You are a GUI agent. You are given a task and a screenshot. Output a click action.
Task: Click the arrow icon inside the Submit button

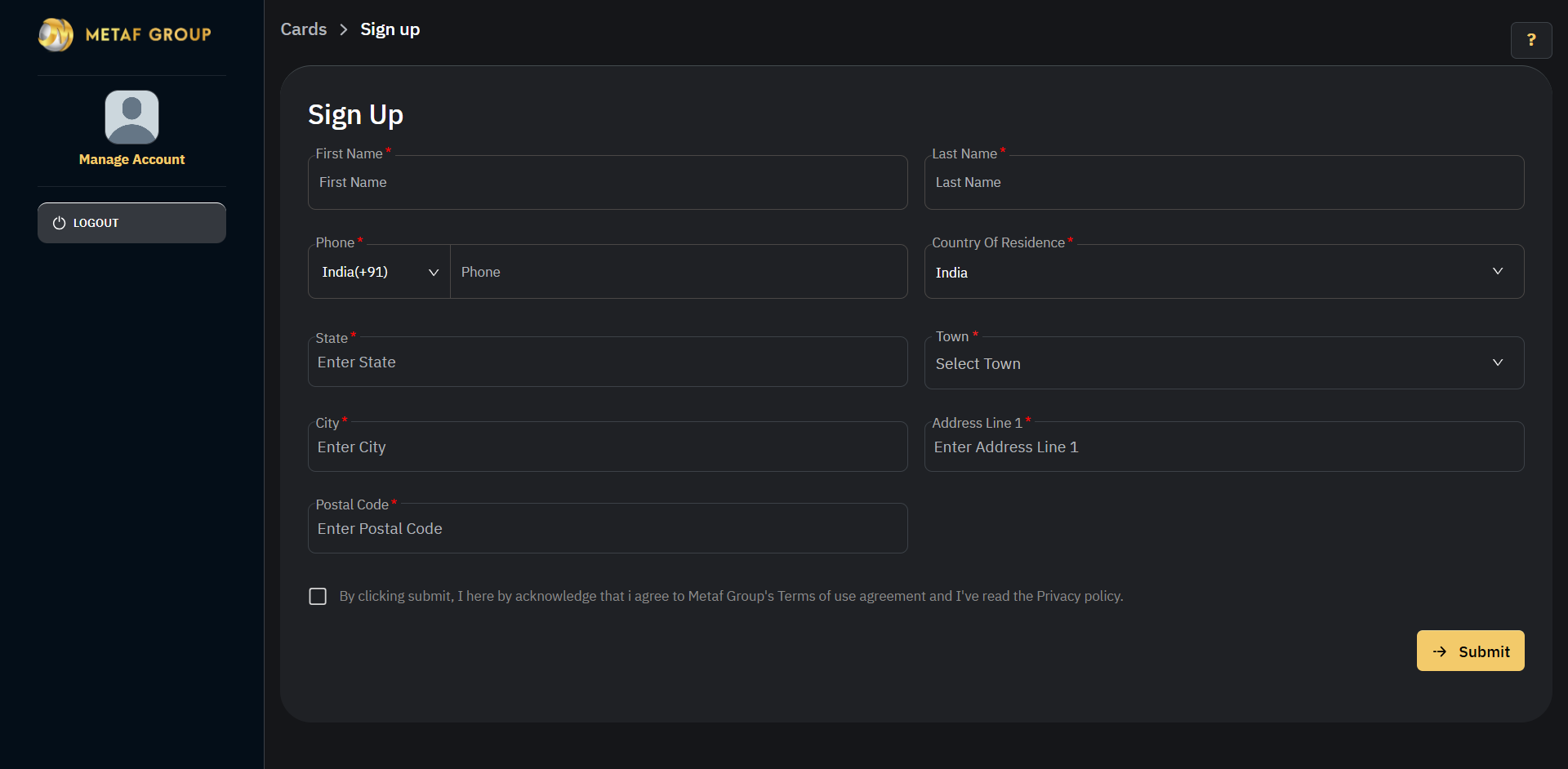(1439, 651)
